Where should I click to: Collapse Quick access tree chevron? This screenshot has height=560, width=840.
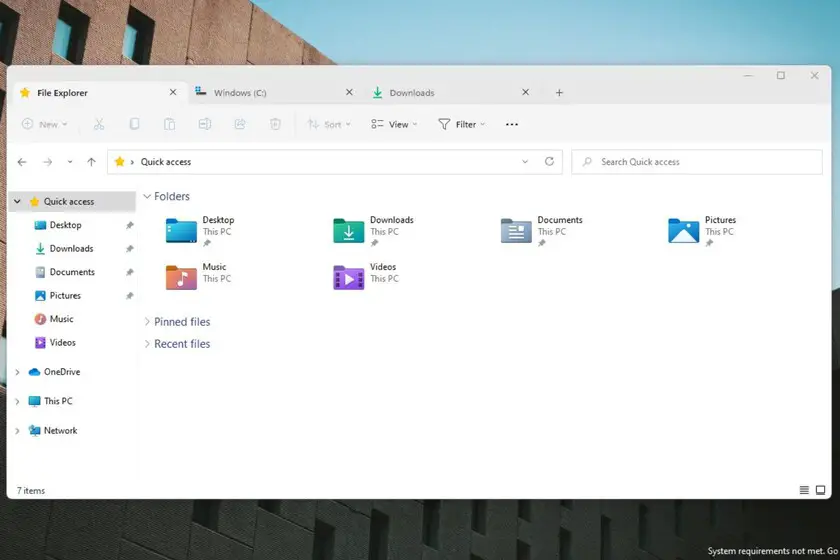pyautogui.click(x=17, y=201)
